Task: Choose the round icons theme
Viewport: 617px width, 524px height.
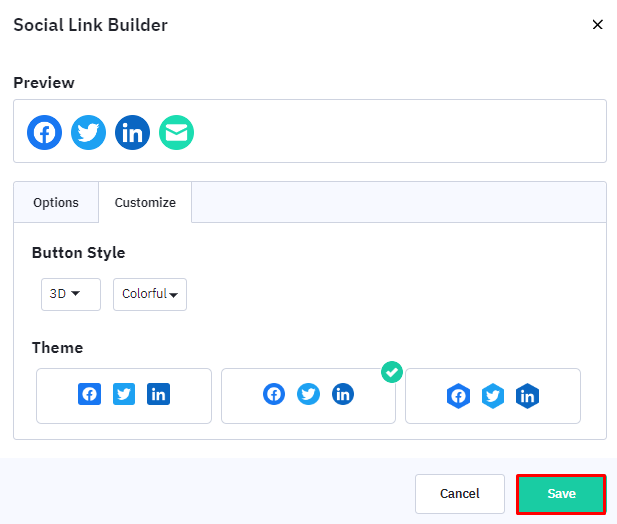Action: 308,396
